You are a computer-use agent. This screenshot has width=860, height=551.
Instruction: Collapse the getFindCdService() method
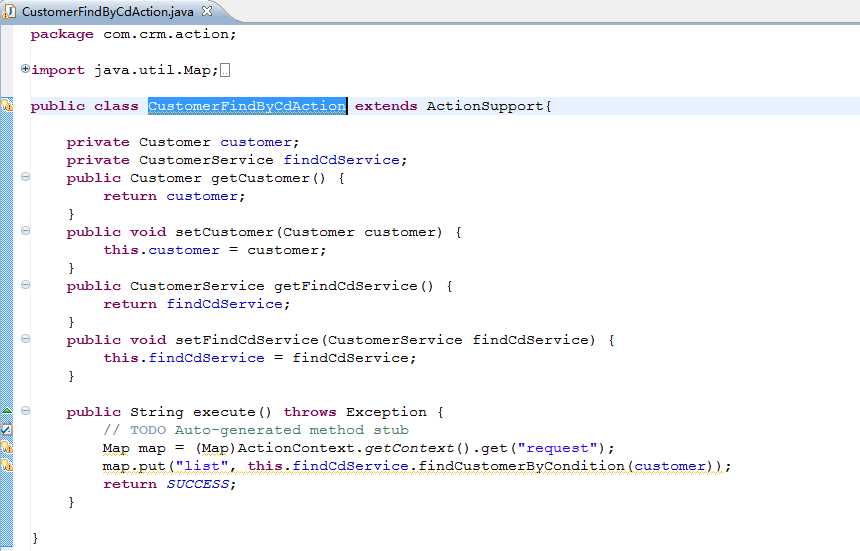click(25, 285)
